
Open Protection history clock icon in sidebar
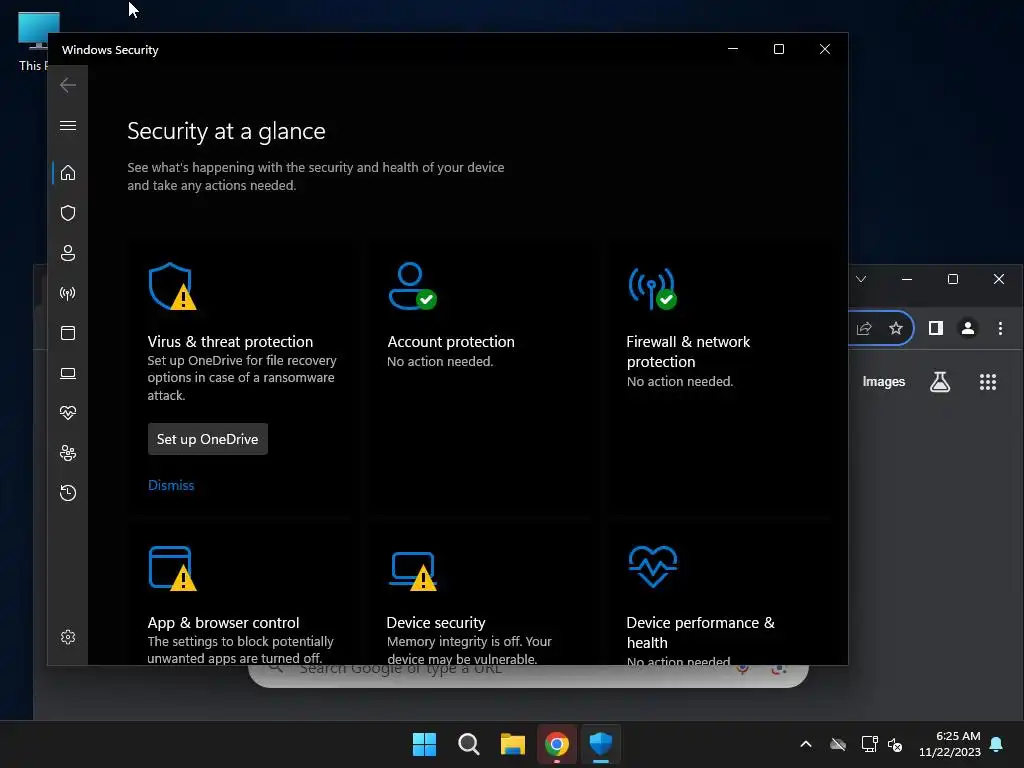tap(68, 492)
